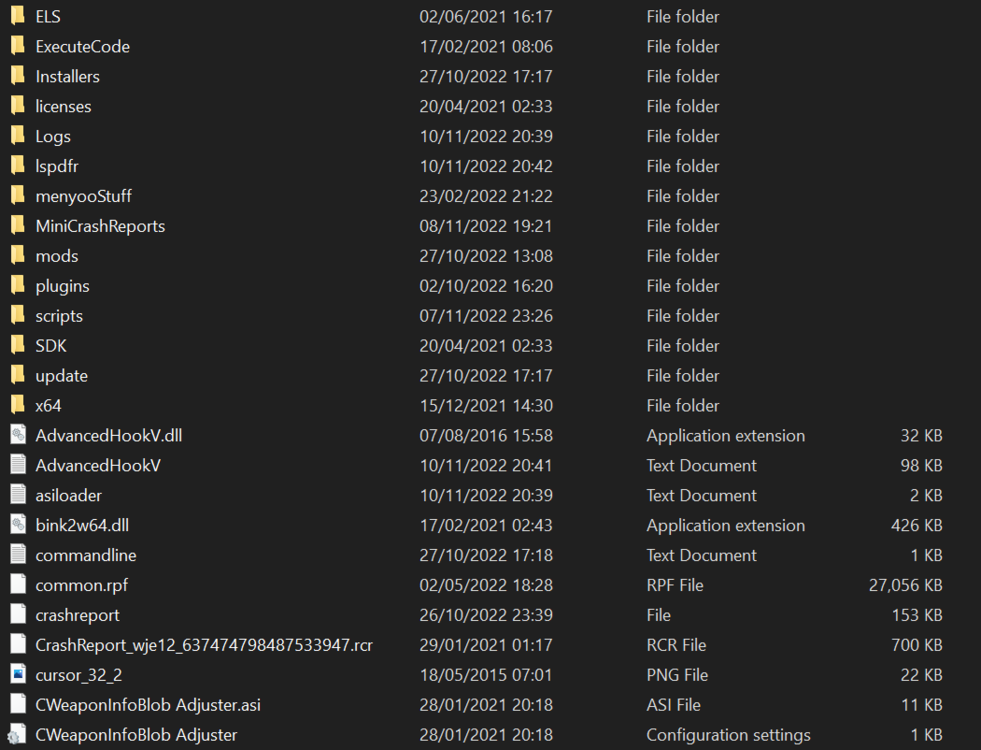Click the CWeaponInfoBlob Adjuster config file icon
Image resolution: width=981 pixels, height=750 pixels.
18,735
